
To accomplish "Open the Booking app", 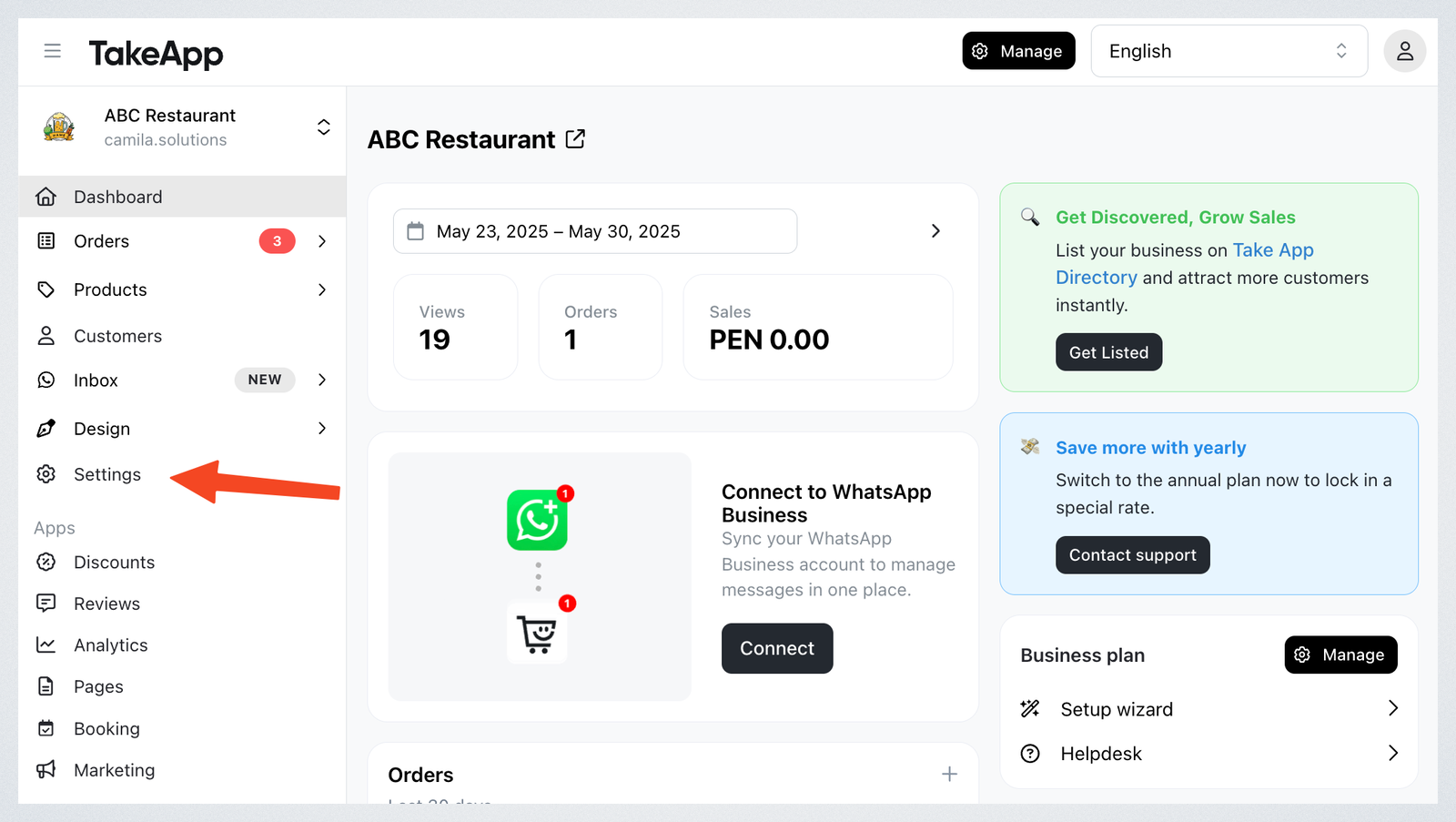I will click(x=182, y=729).
